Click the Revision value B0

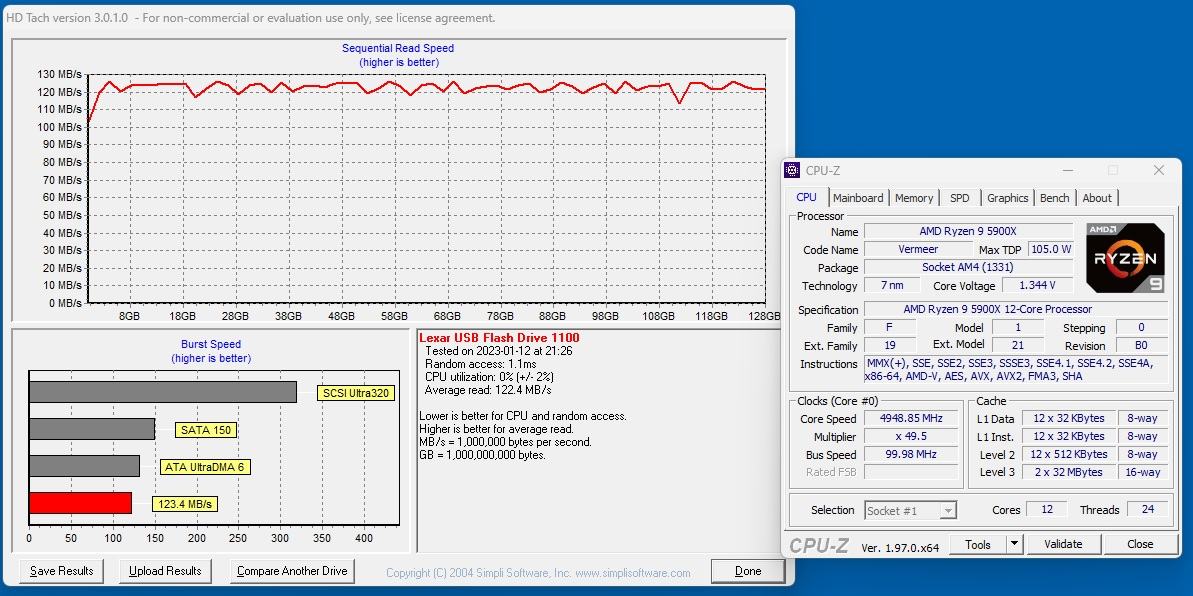coord(1141,345)
